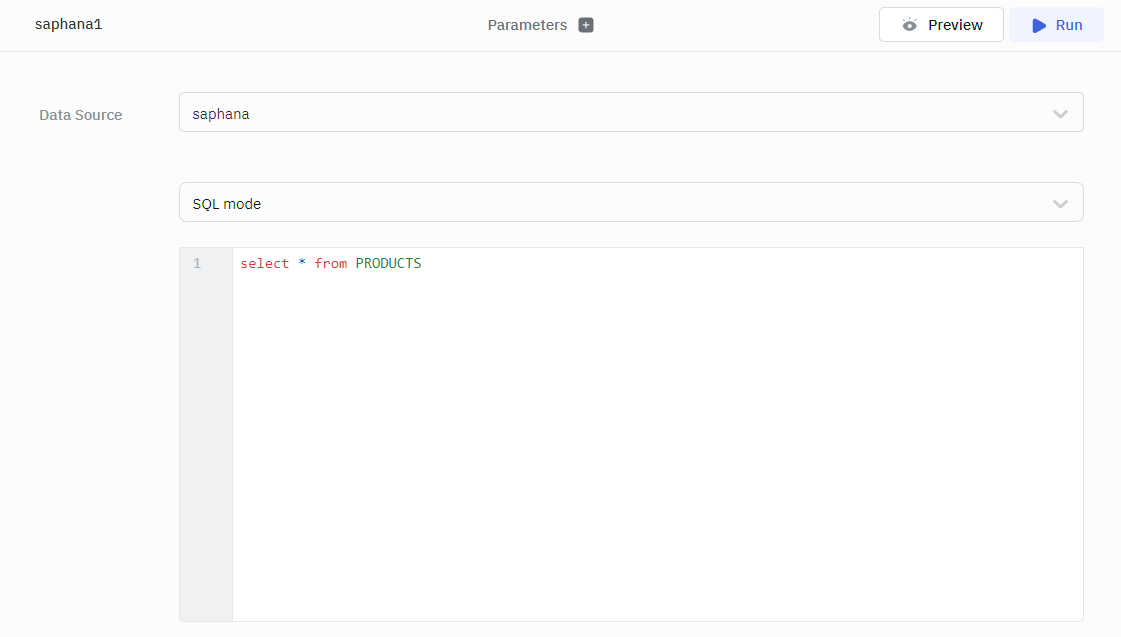Click line number 1 in editor gutter

[197, 264]
